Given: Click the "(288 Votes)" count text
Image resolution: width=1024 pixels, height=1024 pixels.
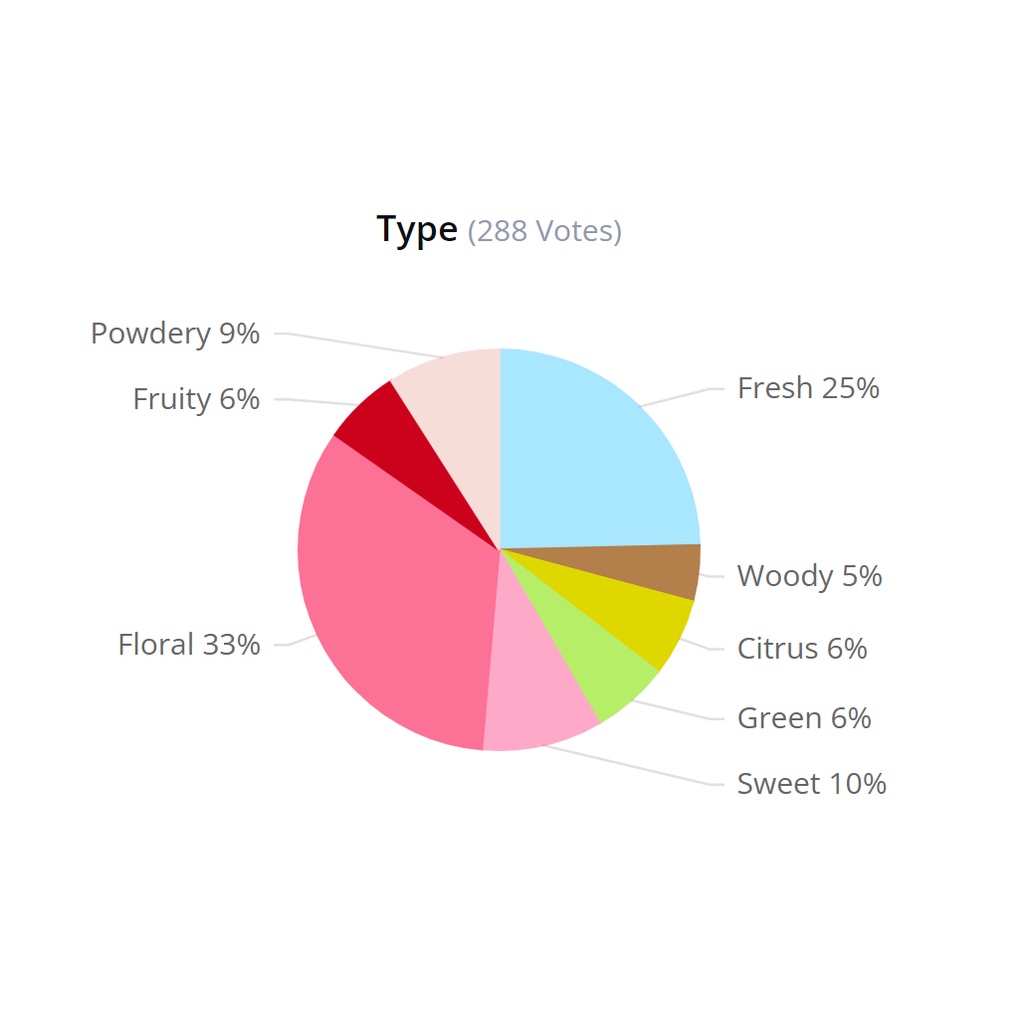Looking at the screenshot, I should click(544, 231).
